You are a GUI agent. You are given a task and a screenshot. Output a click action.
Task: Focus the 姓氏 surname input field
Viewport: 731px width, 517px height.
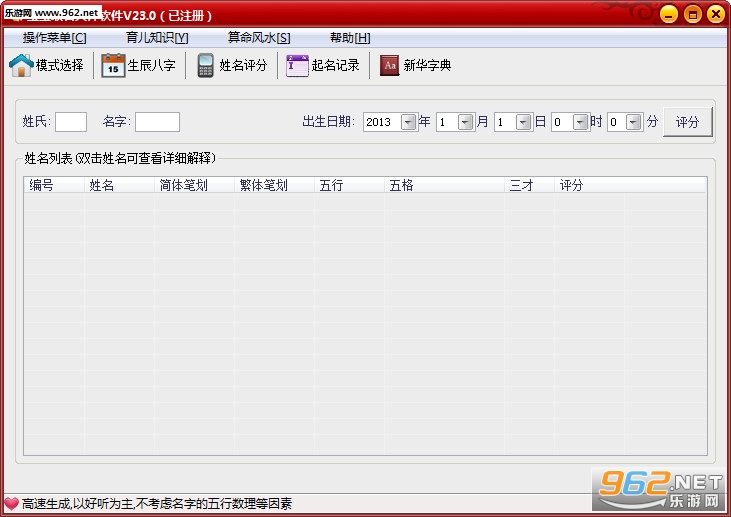(71, 122)
